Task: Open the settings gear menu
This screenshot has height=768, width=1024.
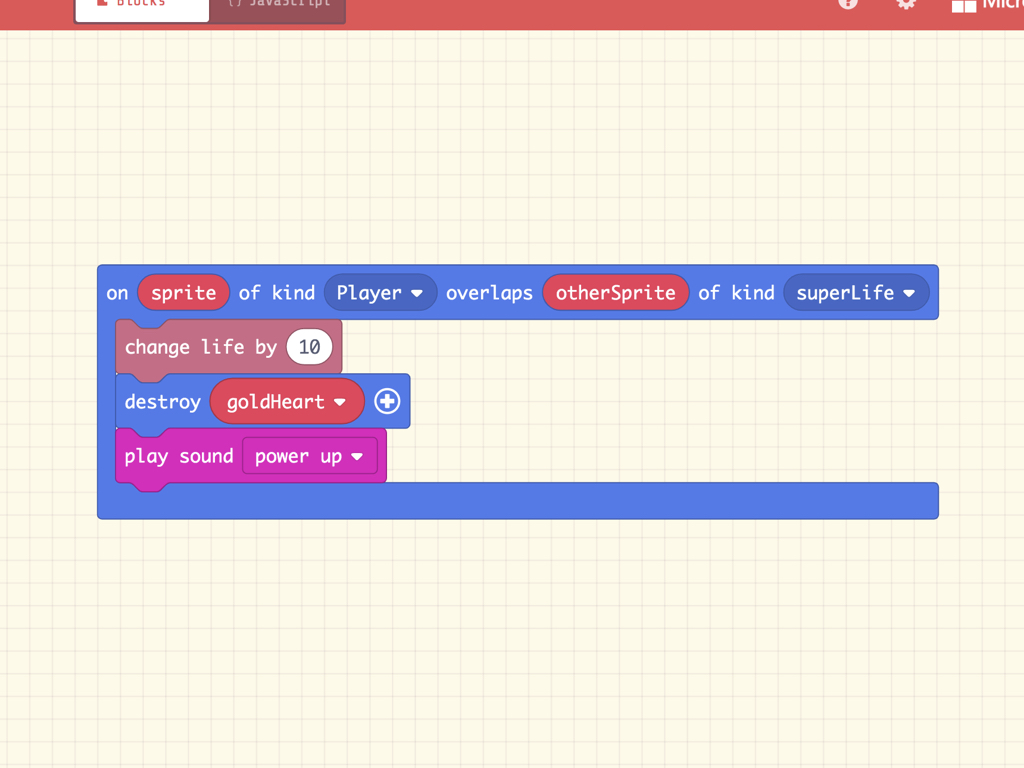Action: click(x=906, y=3)
